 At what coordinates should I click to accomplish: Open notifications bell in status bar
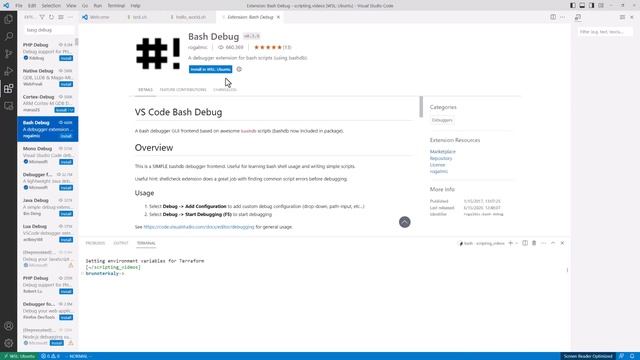pyautogui.click(x=632, y=356)
